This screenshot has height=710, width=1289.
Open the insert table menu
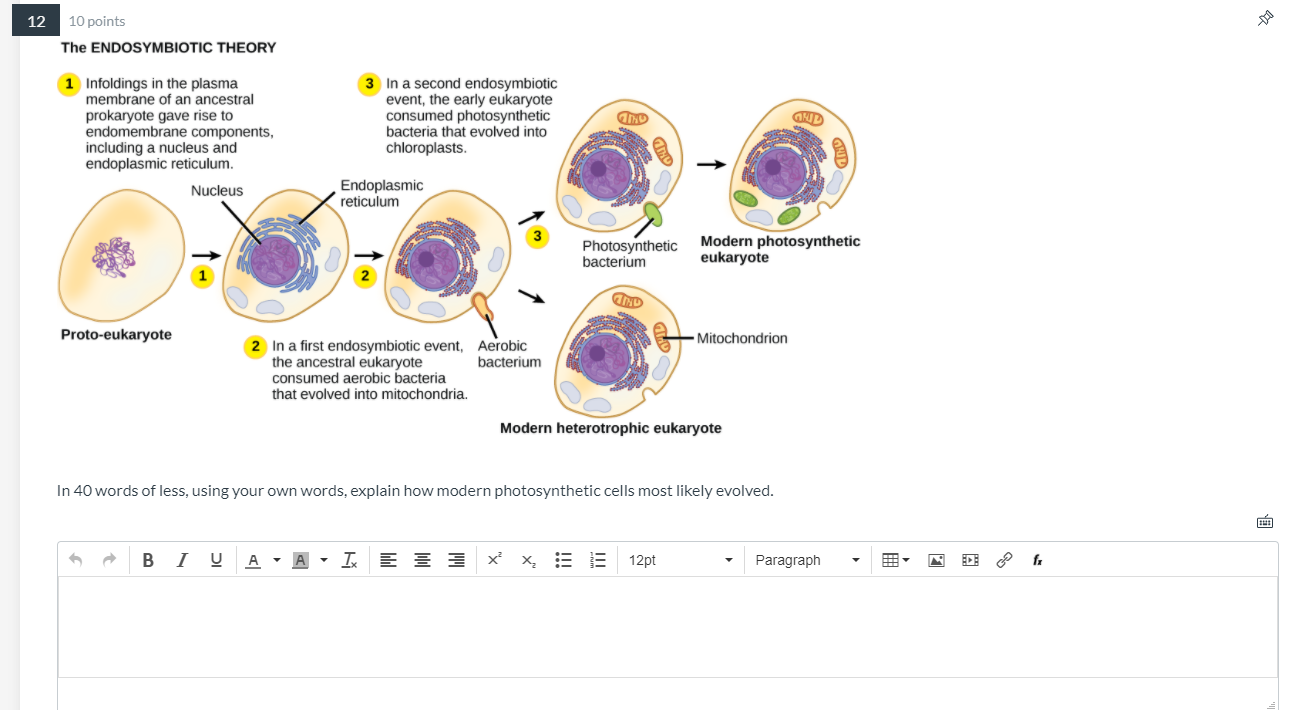(896, 560)
